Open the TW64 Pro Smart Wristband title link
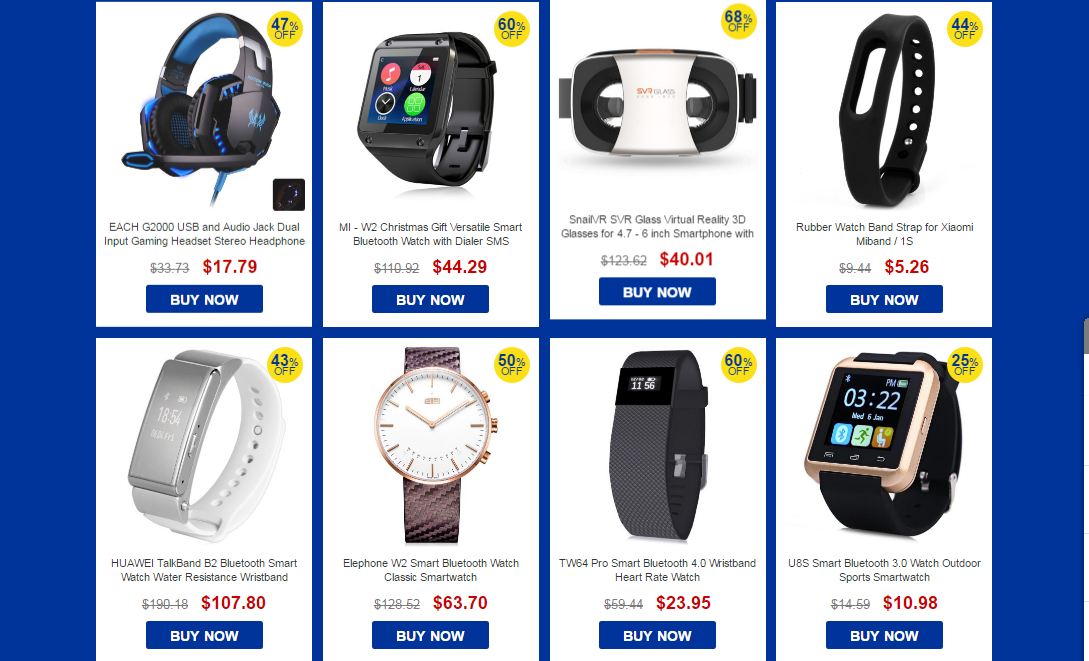The width and height of the screenshot is (1089, 661). pos(657,570)
